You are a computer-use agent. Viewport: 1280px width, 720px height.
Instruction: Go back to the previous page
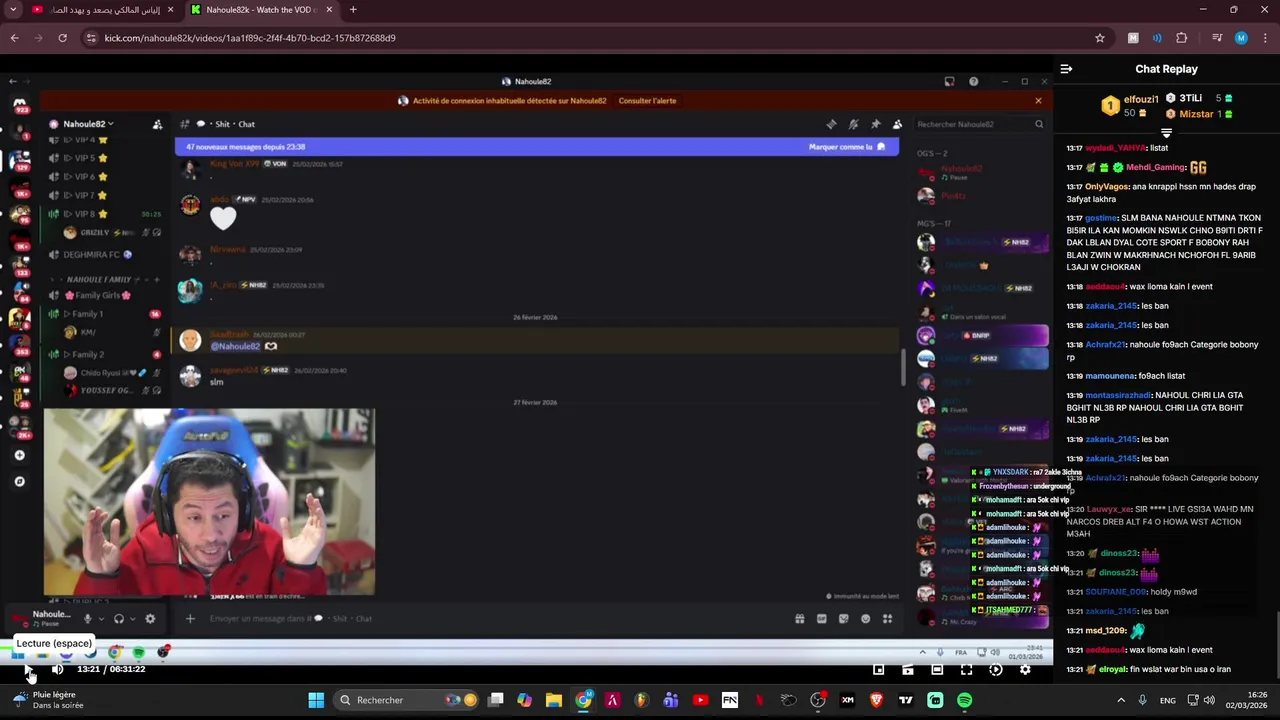click(x=14, y=38)
